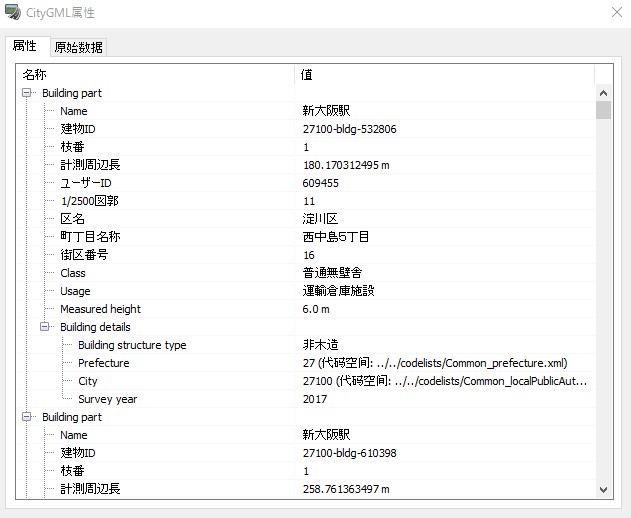631x518 pixels.
Task: Click the value 27100-bldg-610398
Action: point(349,453)
